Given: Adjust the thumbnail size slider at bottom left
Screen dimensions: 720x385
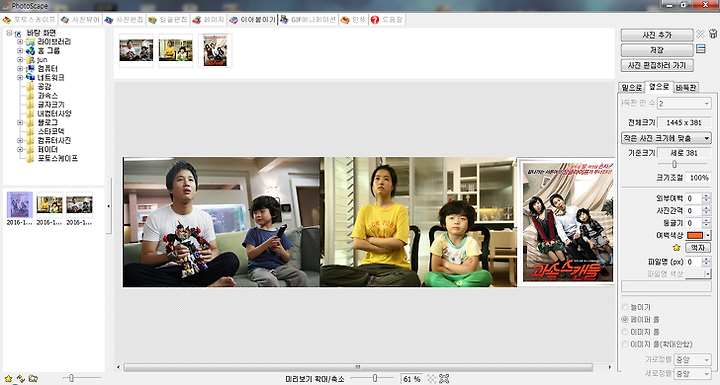Looking at the screenshot, I should pos(71,378).
